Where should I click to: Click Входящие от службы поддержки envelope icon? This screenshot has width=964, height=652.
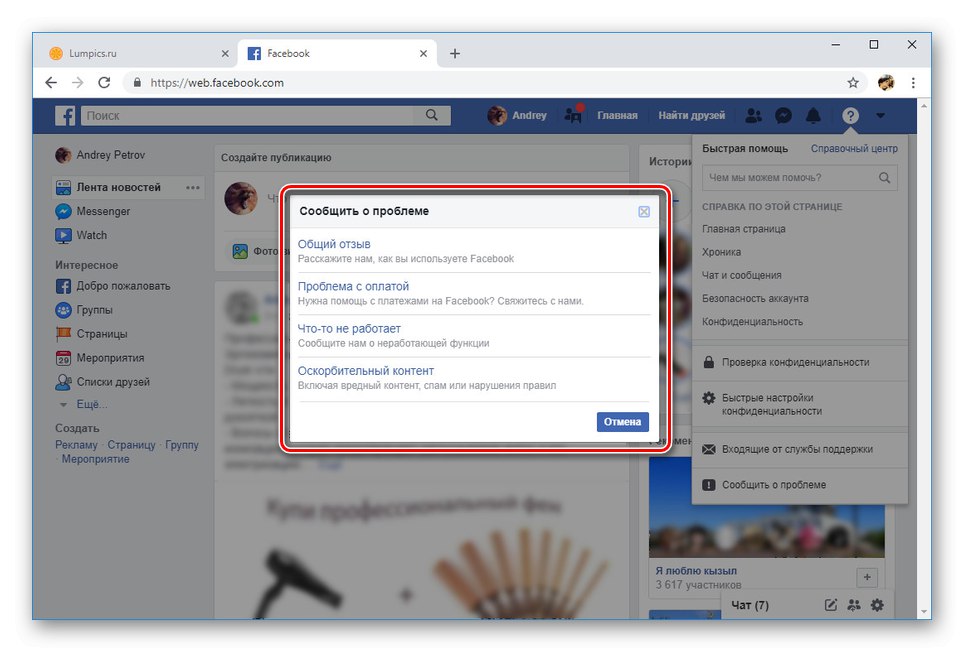coord(708,449)
